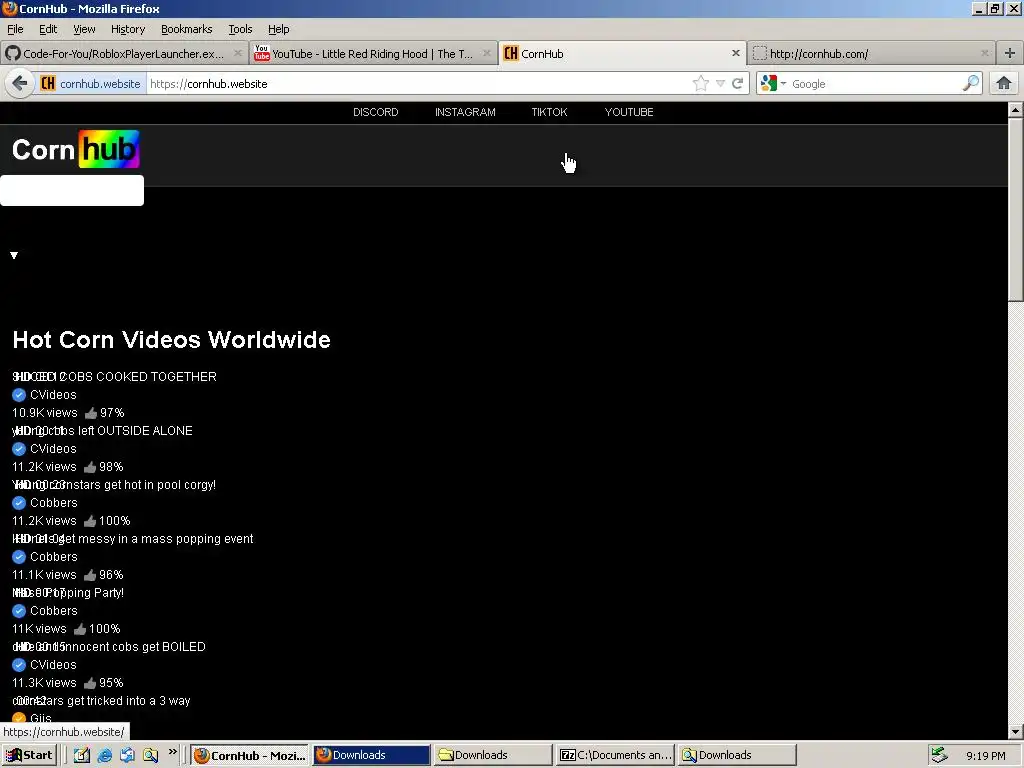The width and height of the screenshot is (1024, 768).
Task: Open the View menu
Action: pyautogui.click(x=84, y=29)
